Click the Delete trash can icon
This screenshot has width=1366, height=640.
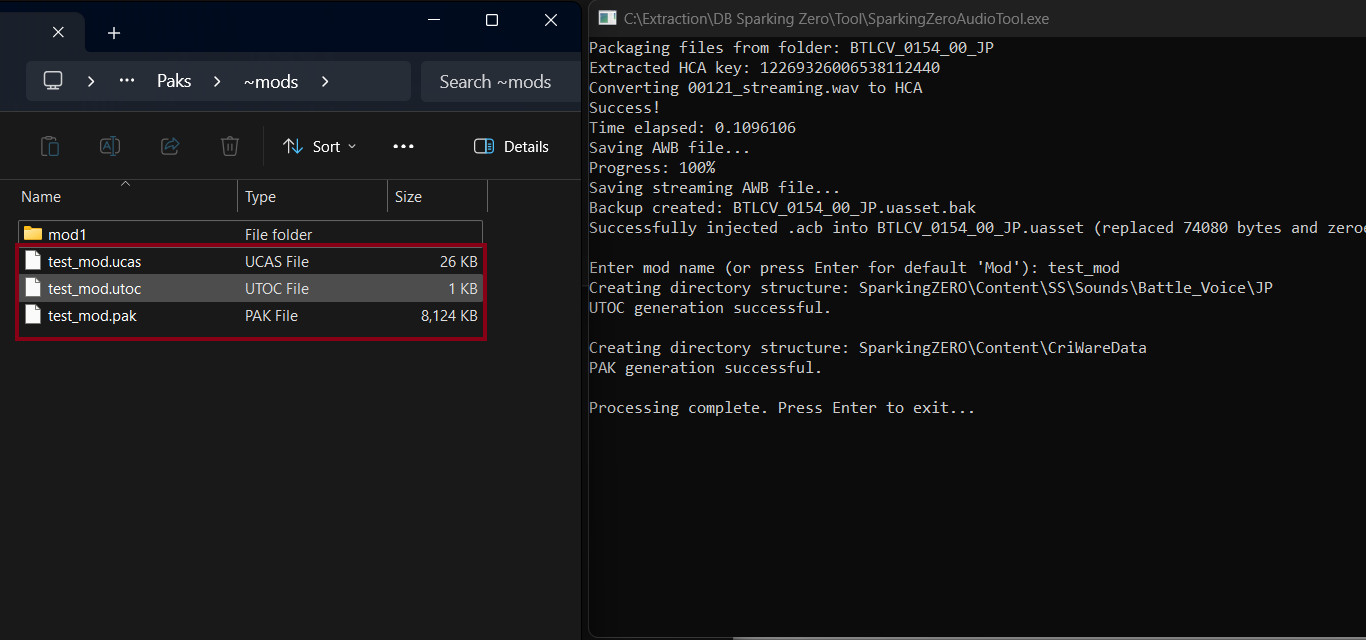(230, 147)
